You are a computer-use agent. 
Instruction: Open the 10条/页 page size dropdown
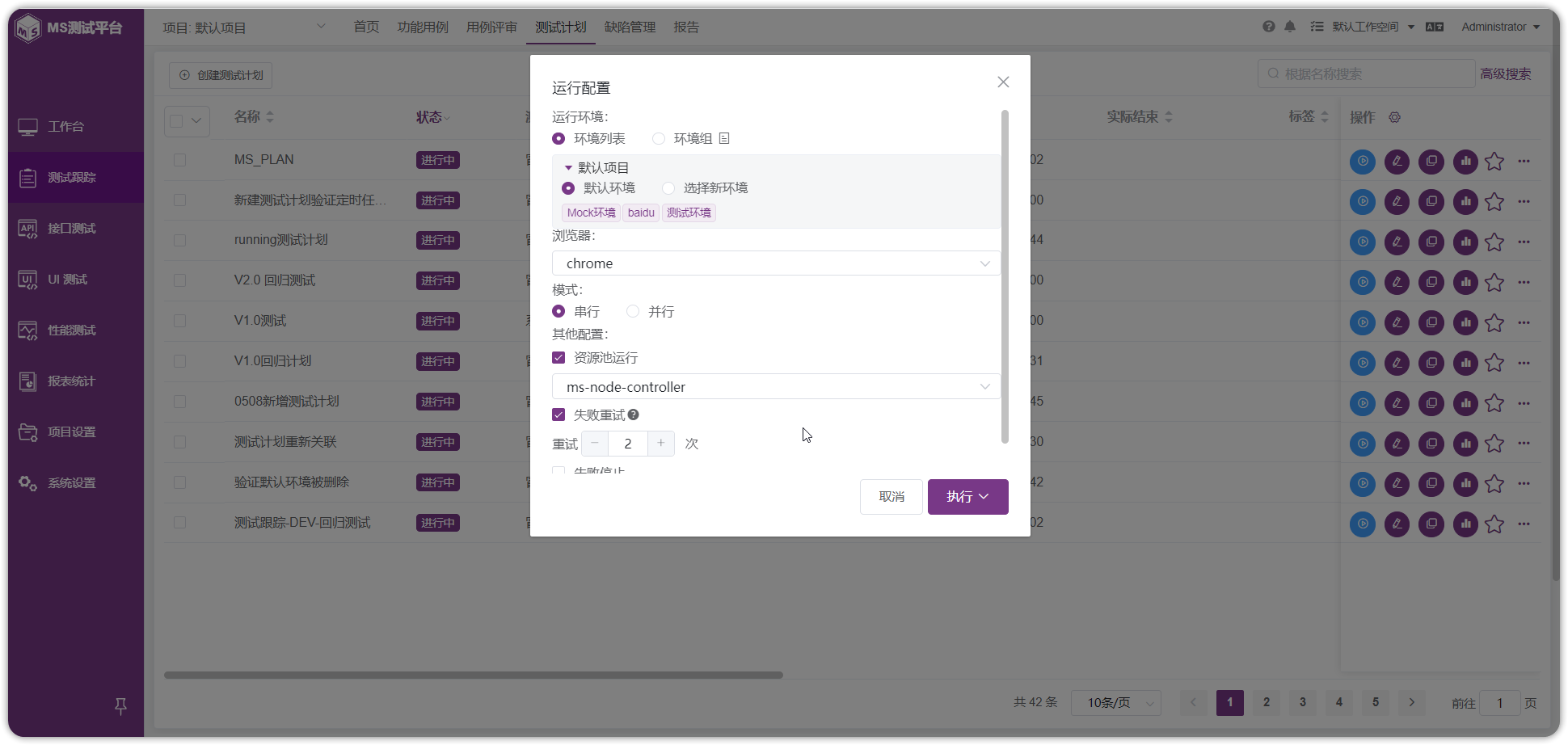(x=1115, y=702)
